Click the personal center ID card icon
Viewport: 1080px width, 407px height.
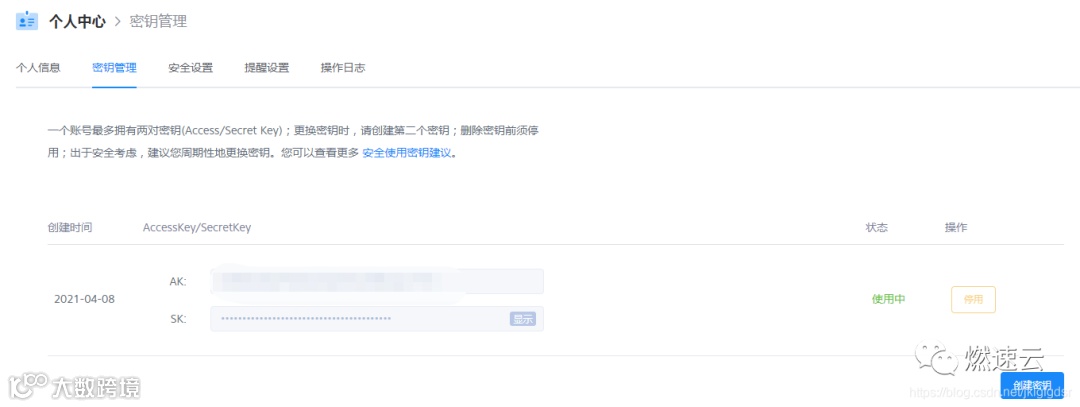(x=27, y=21)
